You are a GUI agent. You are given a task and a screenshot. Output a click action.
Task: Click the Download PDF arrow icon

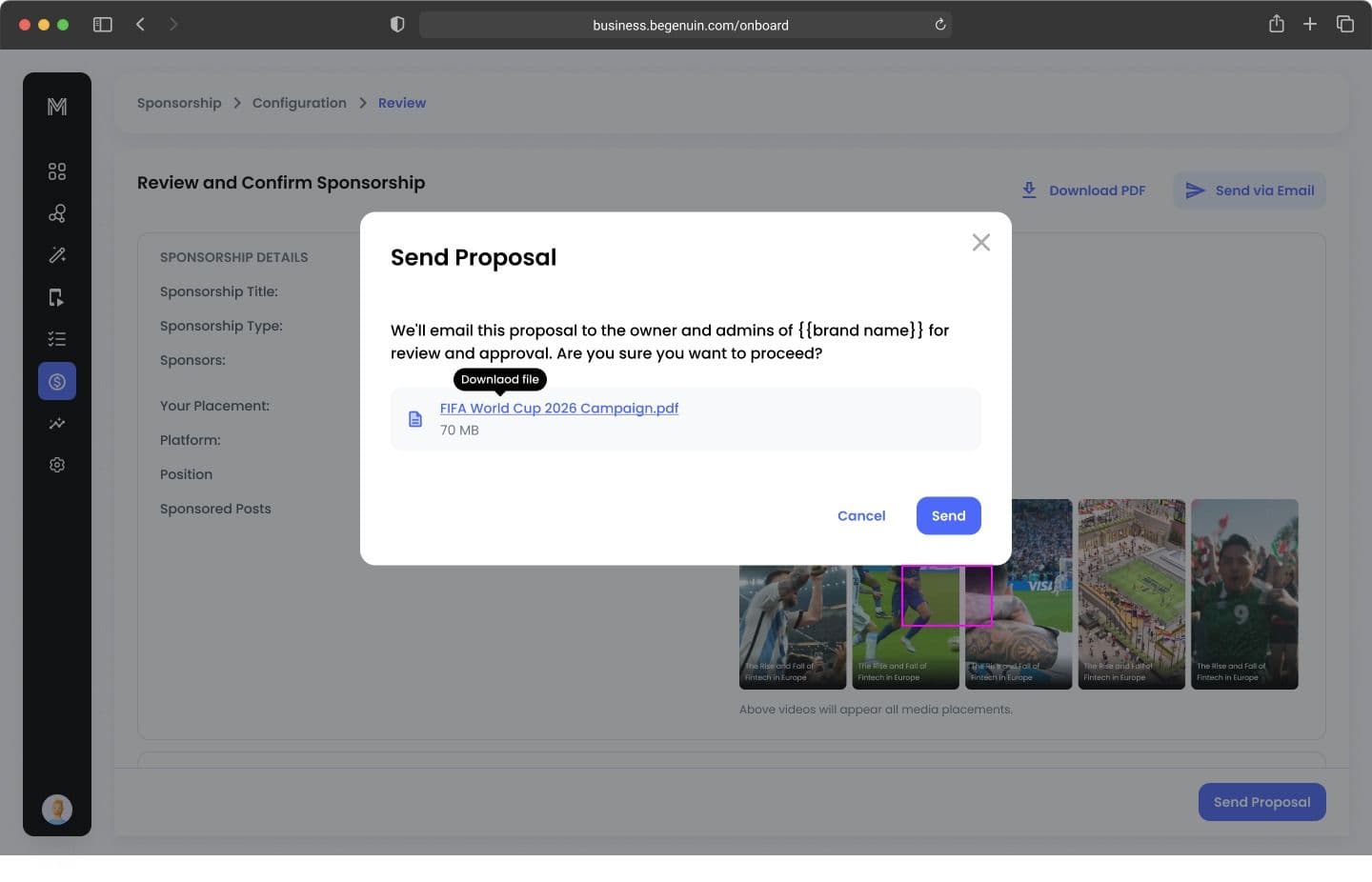pyautogui.click(x=1029, y=190)
